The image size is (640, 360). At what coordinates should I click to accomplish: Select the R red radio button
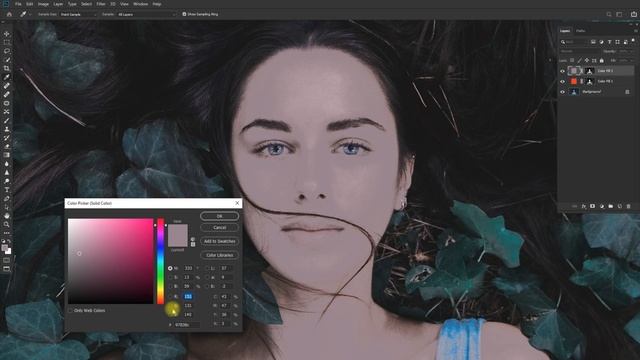[170, 296]
